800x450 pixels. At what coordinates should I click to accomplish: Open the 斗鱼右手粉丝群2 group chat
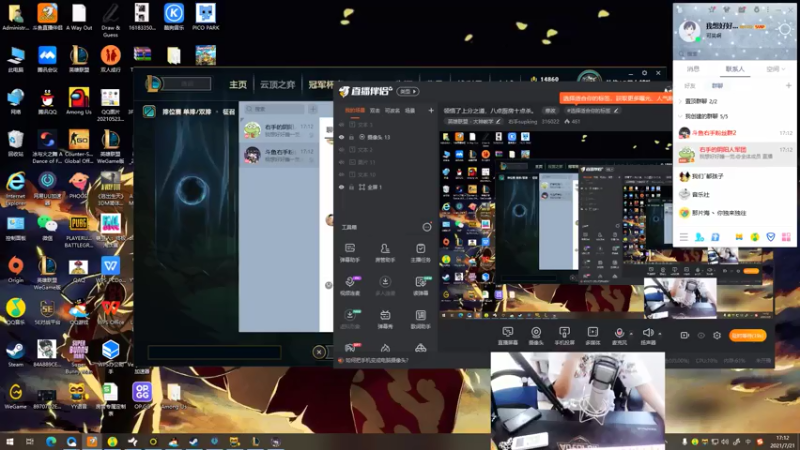coord(735,133)
